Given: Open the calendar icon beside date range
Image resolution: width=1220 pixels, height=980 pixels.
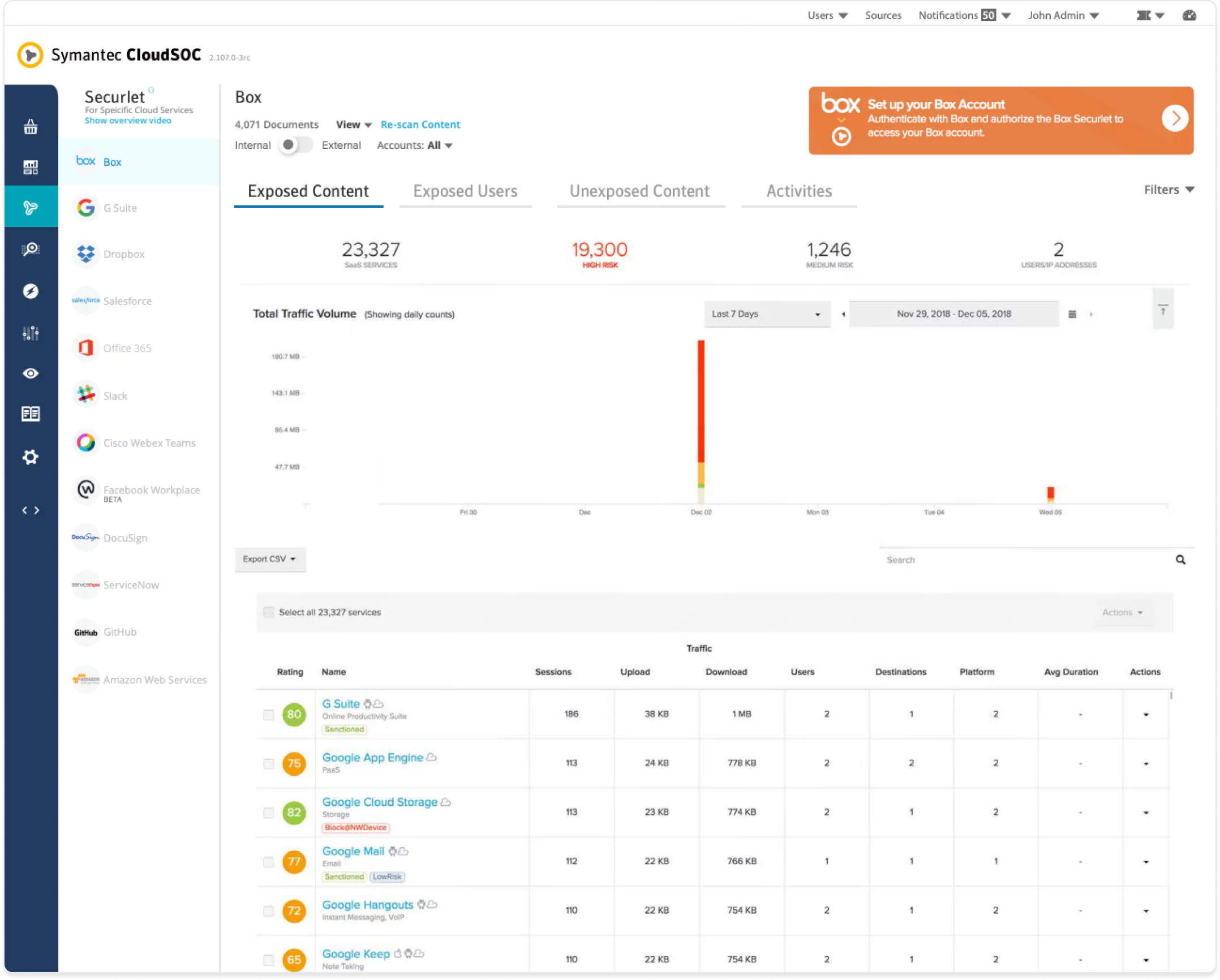Looking at the screenshot, I should (x=1072, y=315).
